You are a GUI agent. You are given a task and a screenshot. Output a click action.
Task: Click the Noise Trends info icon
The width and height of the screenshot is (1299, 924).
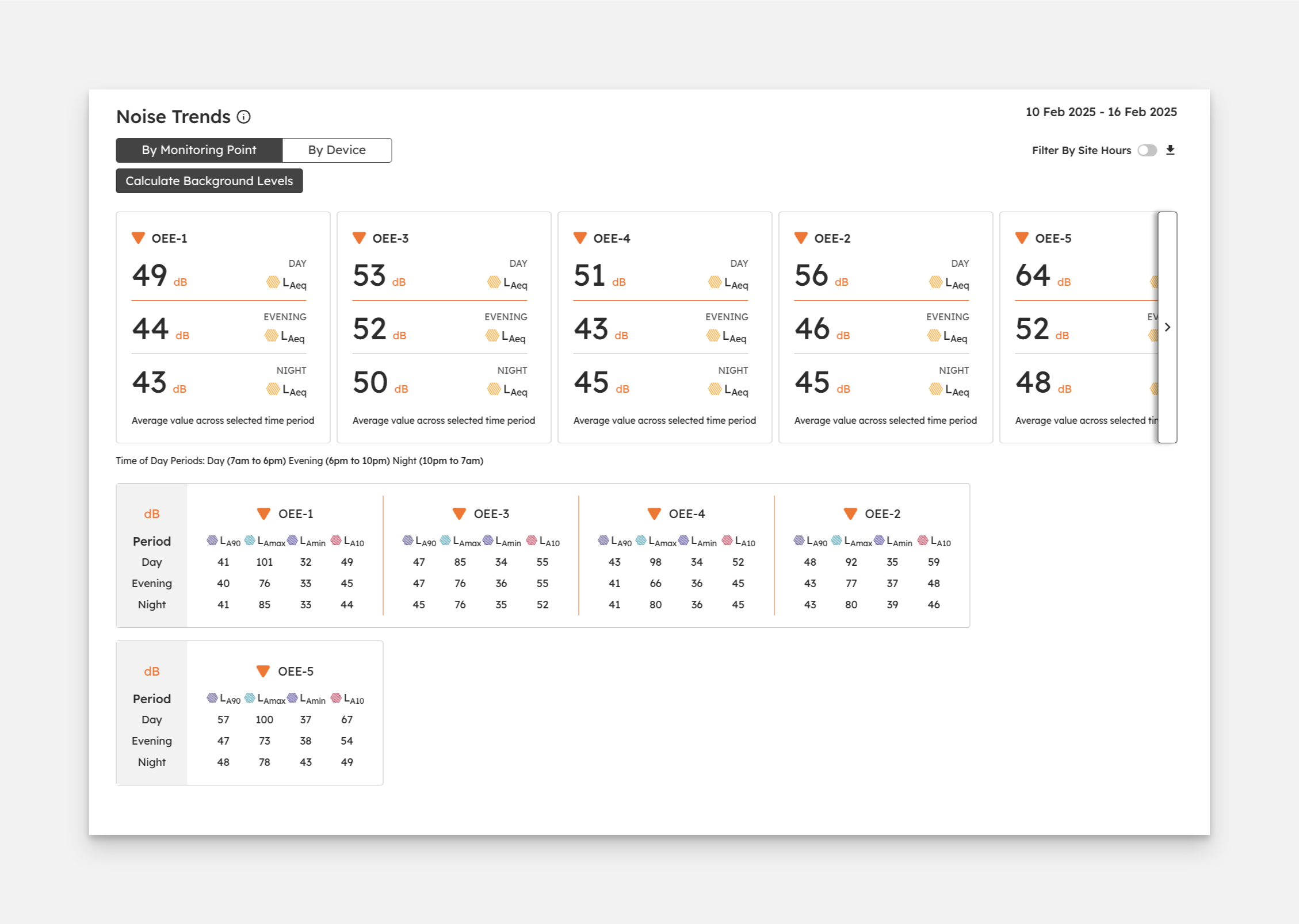click(x=244, y=117)
